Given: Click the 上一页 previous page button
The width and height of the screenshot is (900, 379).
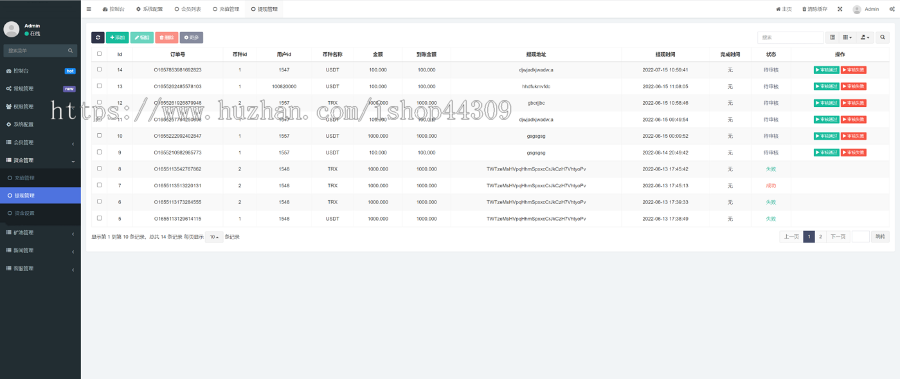Looking at the screenshot, I should click(791, 237).
